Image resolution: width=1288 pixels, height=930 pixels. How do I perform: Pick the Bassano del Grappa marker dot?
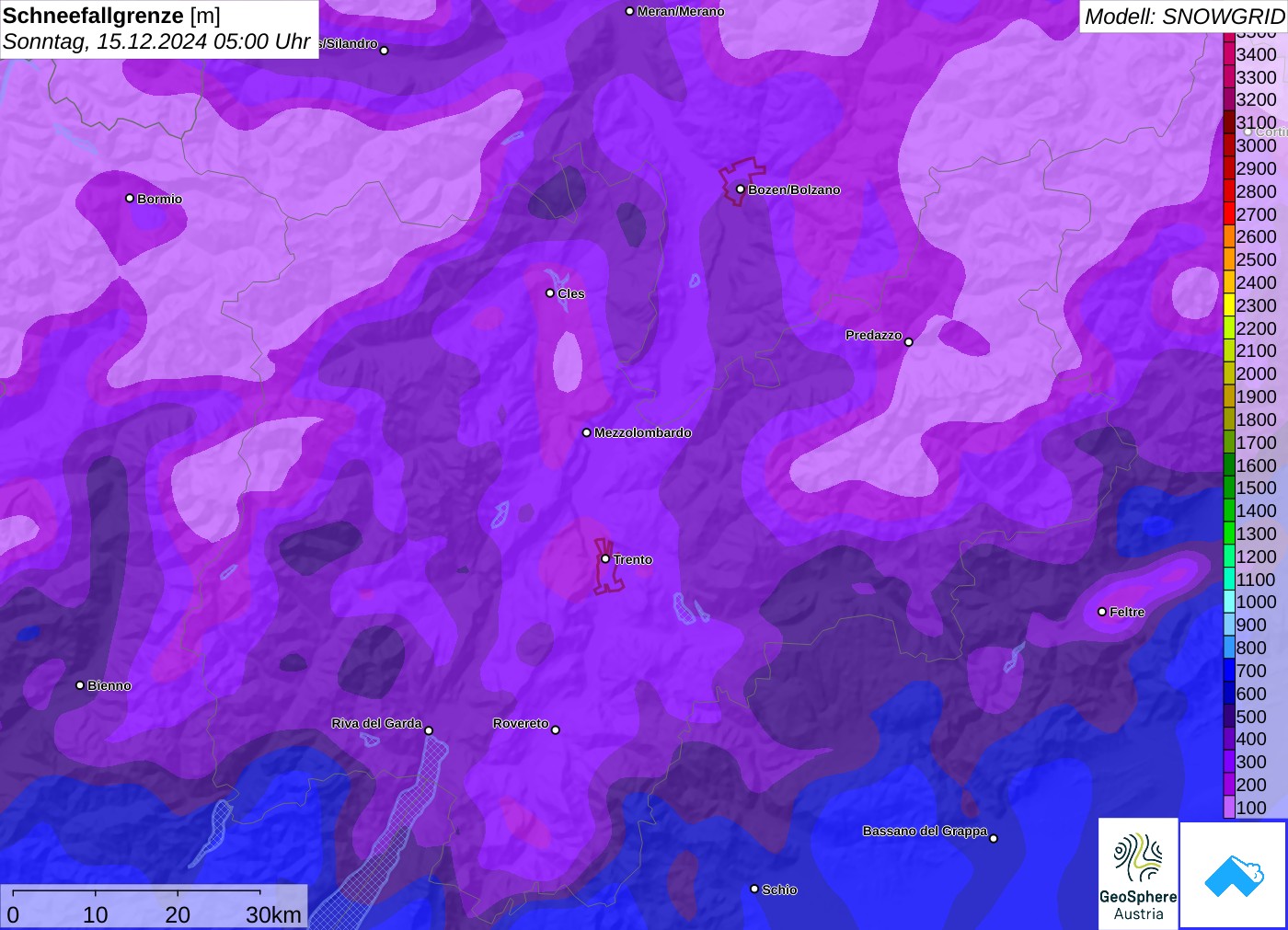pyautogui.click(x=994, y=838)
